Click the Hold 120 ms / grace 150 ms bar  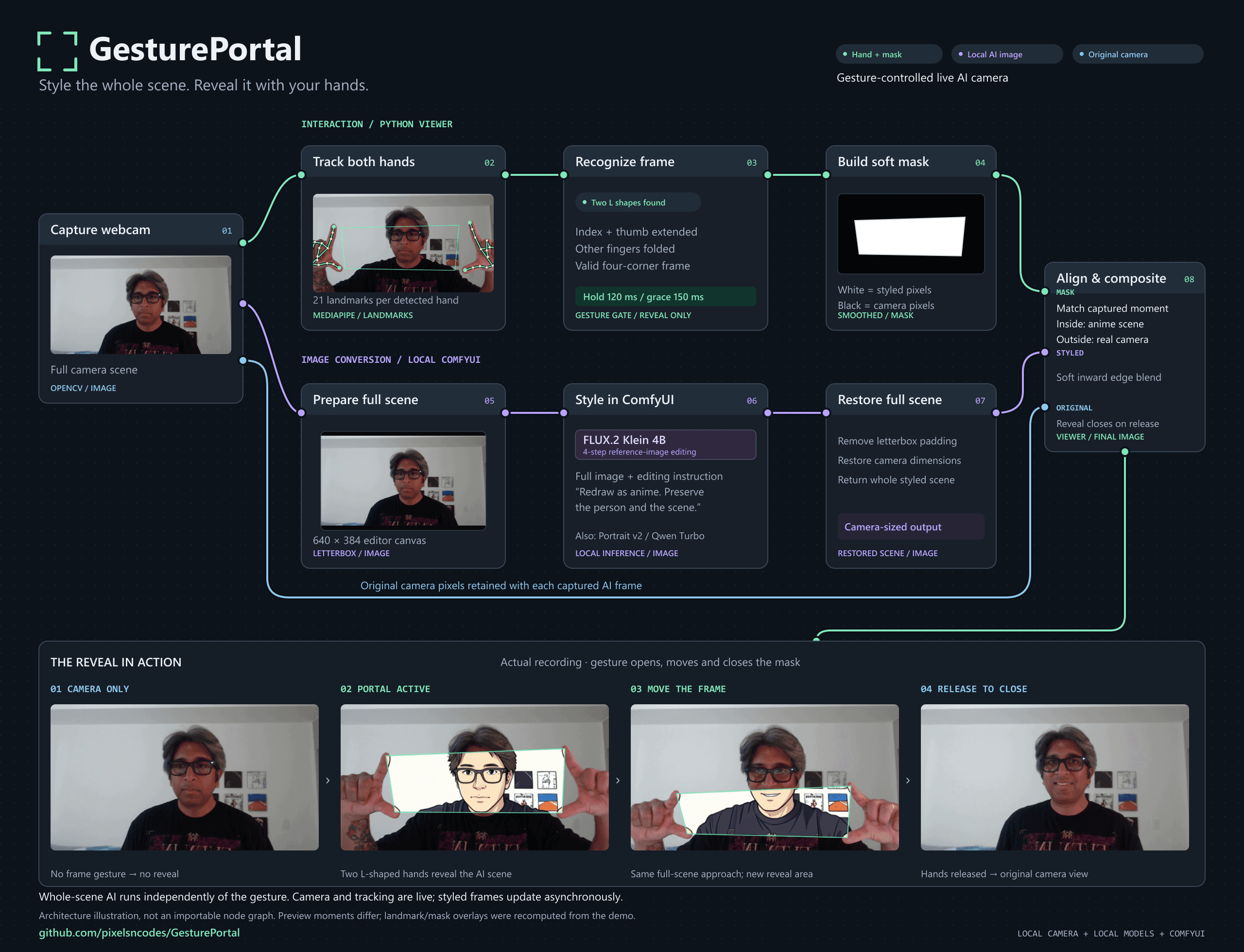[x=665, y=296]
